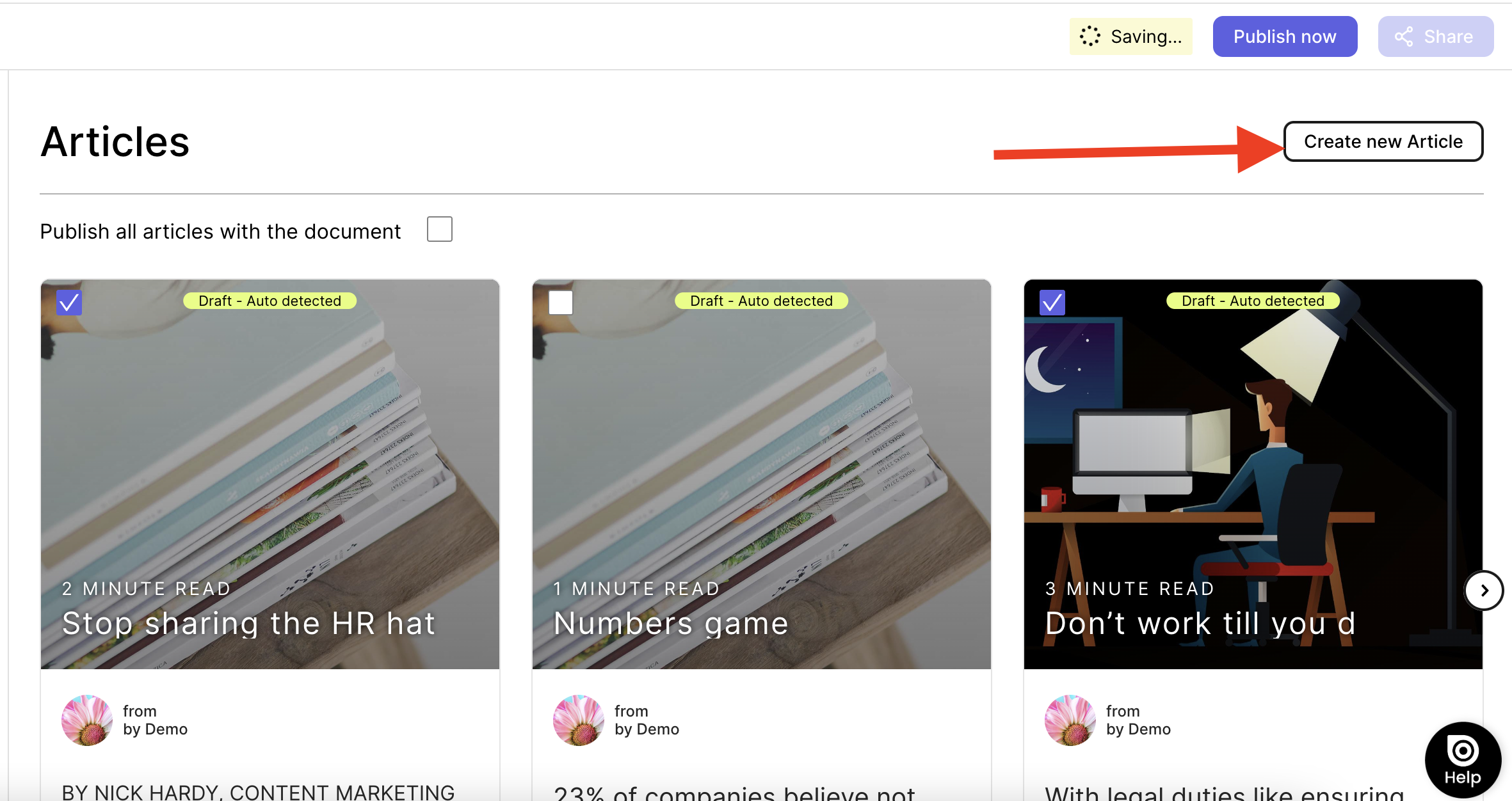Click the Saving spinner icon
Viewport: 1512px width, 801px height.
1090,36
